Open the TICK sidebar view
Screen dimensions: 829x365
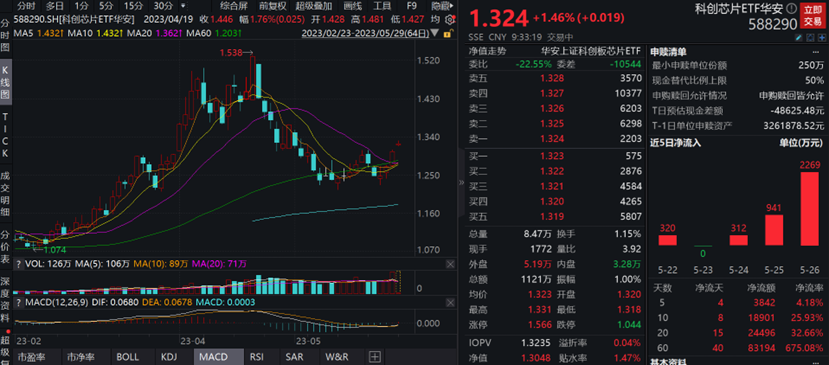[x=5, y=135]
